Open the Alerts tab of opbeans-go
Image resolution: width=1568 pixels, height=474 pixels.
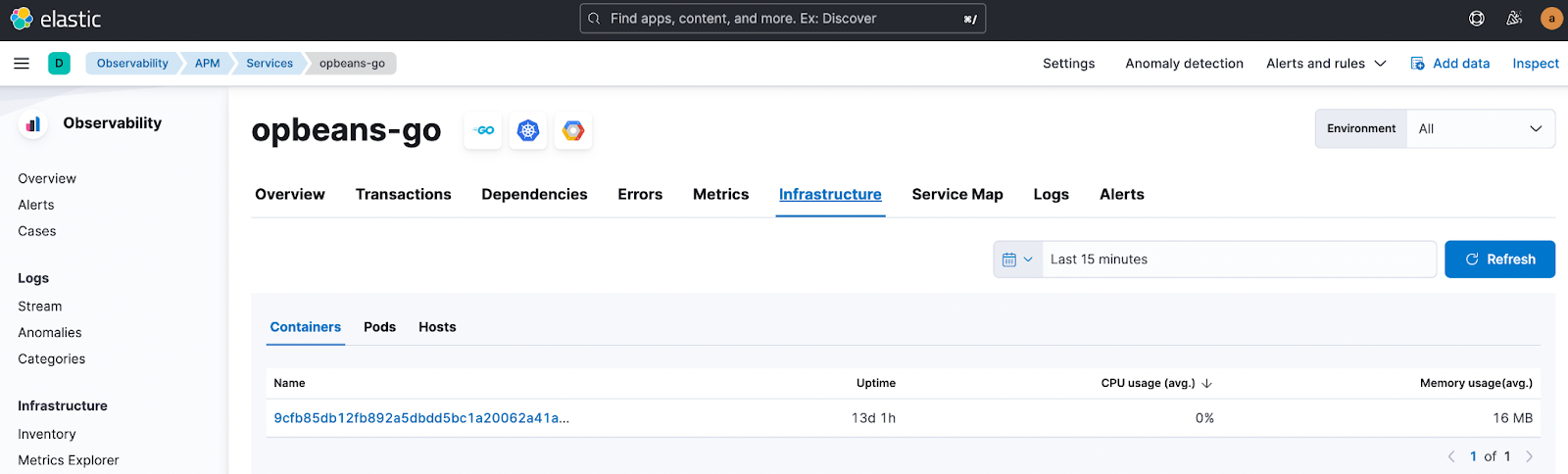click(x=1122, y=195)
